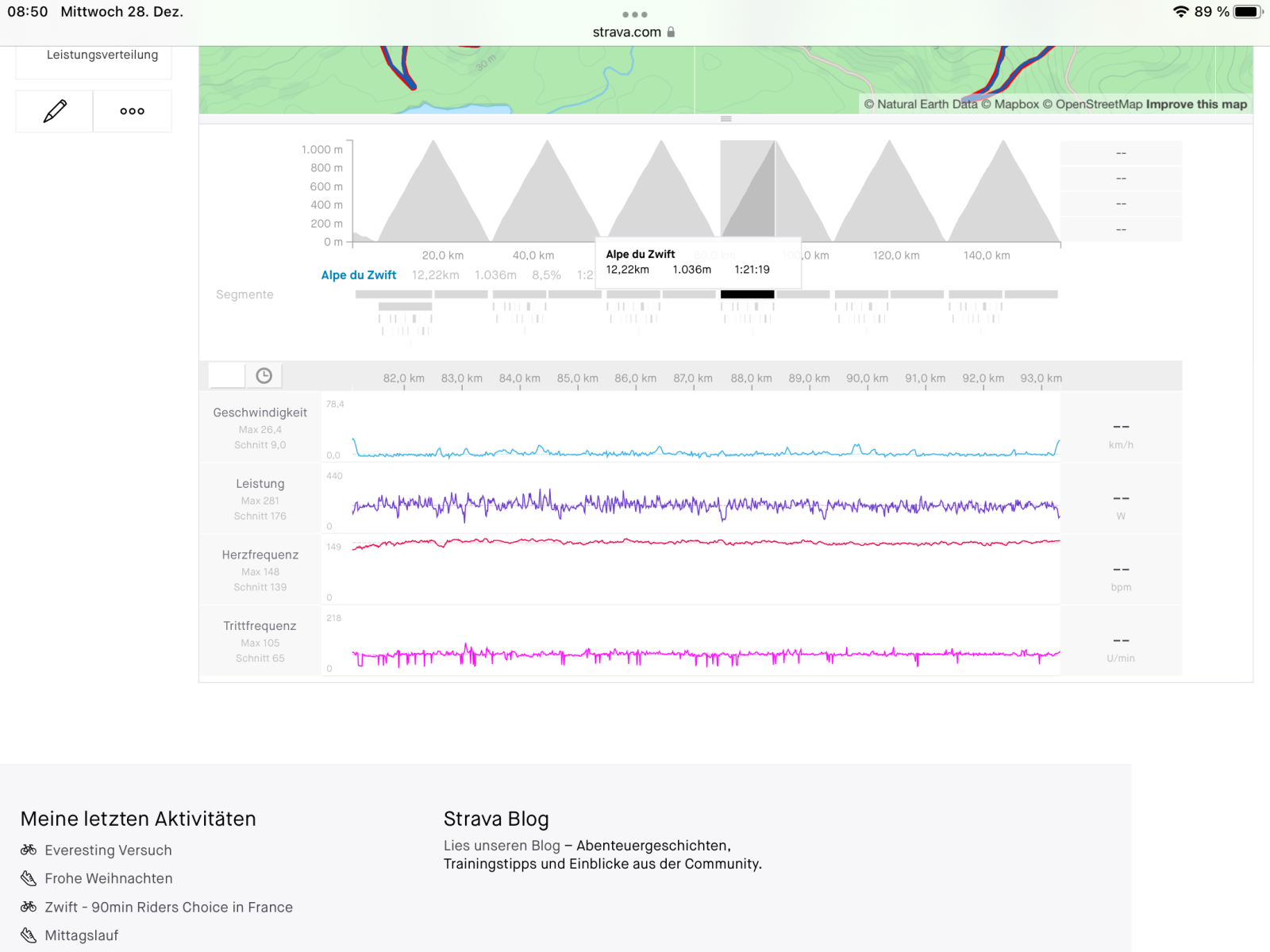Open the three-dots more options button
Screen dimensions: 1270x952
pos(132,111)
